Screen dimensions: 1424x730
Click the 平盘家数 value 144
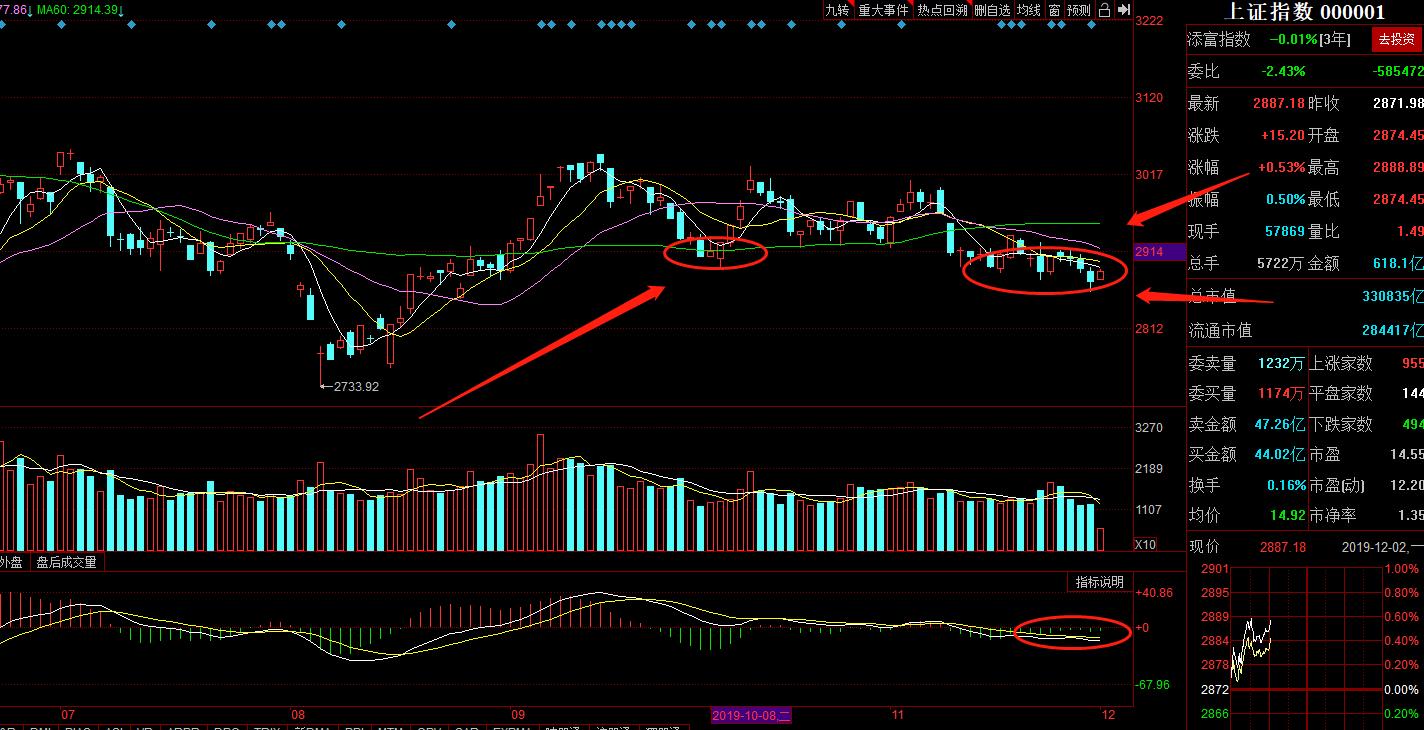[x=1412, y=394]
